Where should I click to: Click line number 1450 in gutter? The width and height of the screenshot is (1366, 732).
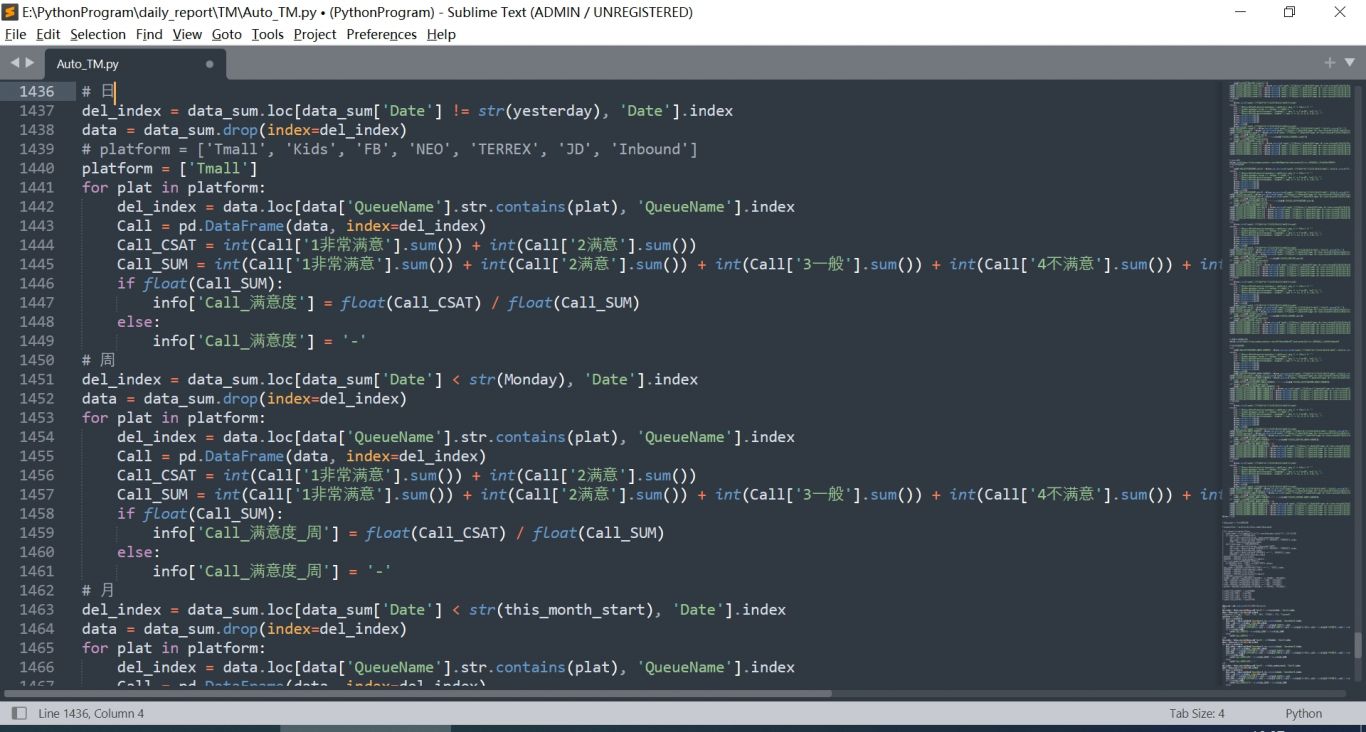(x=37, y=360)
